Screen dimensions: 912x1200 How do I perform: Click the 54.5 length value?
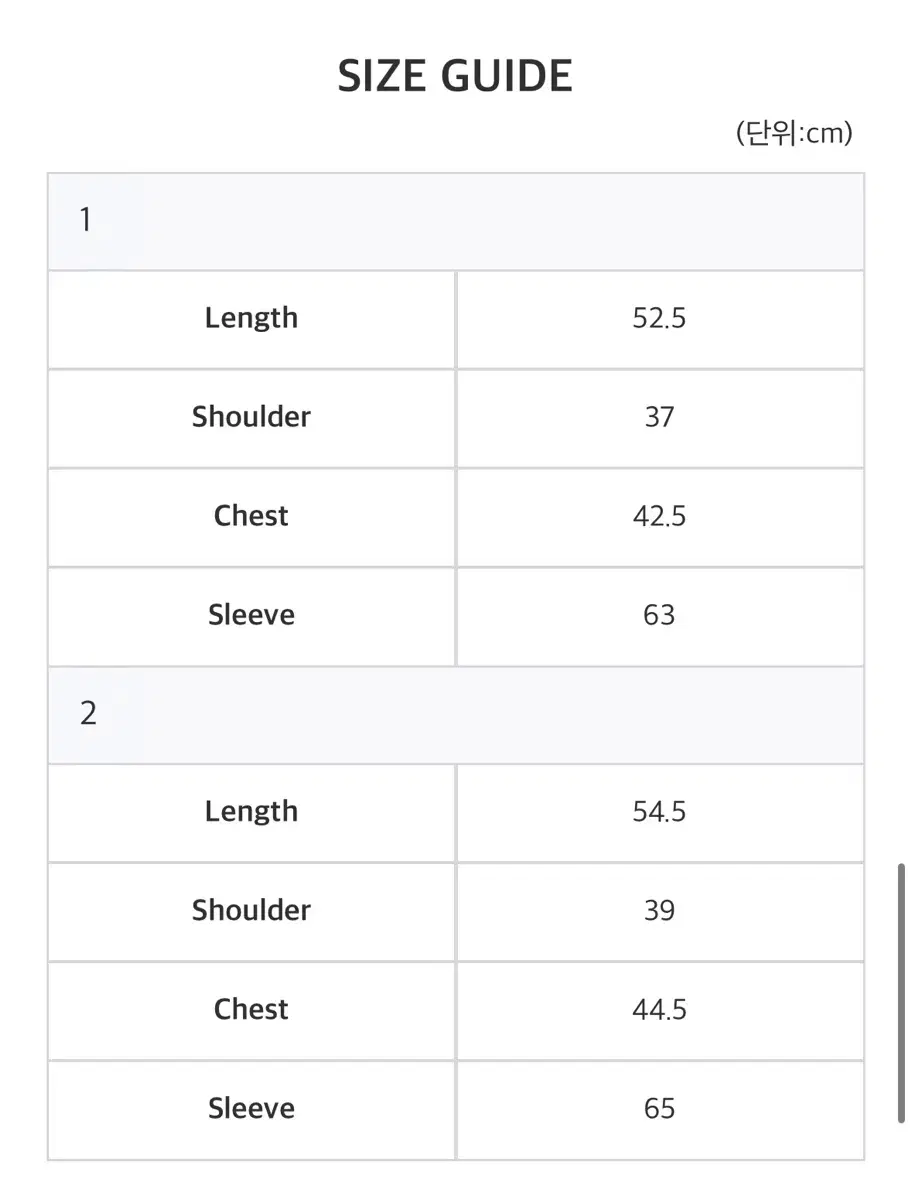[x=660, y=812]
